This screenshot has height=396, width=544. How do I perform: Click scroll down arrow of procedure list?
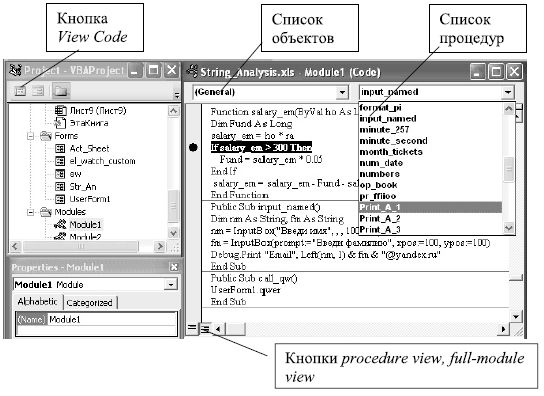[509, 228]
